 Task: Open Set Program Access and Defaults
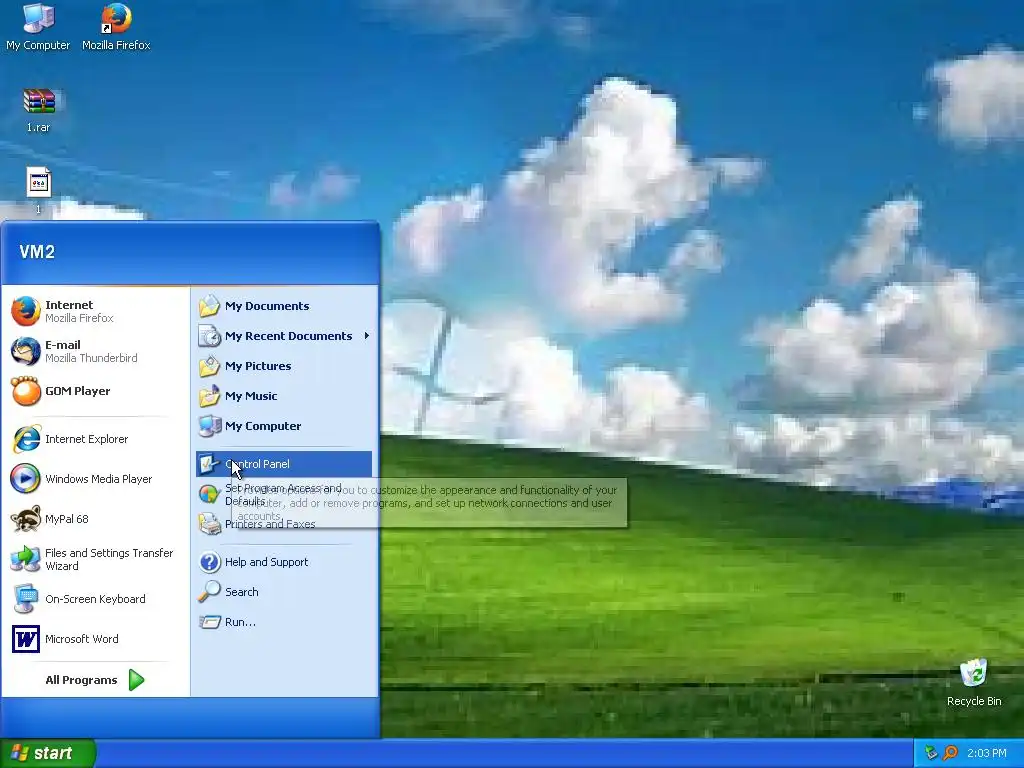coord(284,494)
